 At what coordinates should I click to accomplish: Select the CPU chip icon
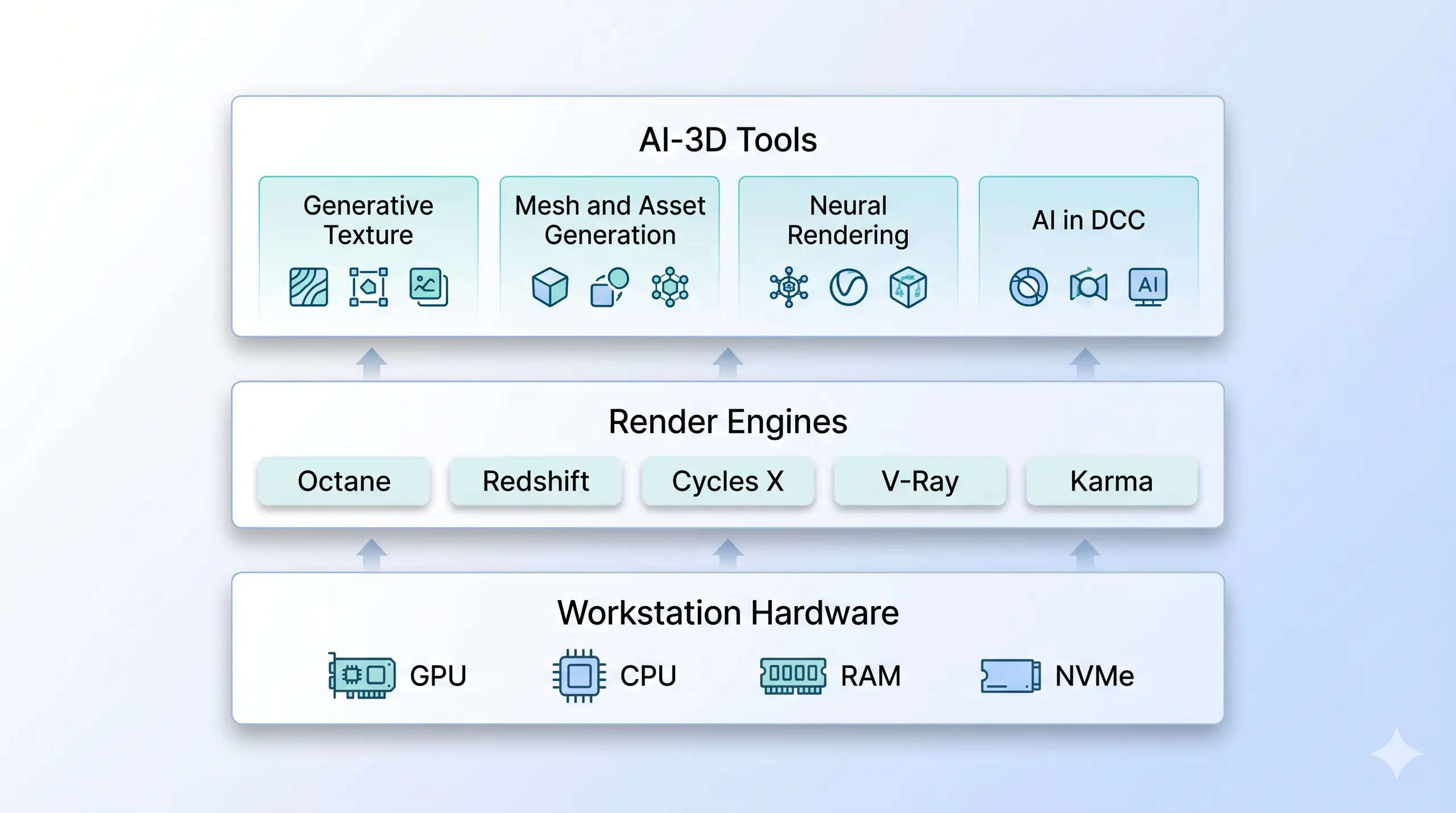click(580, 676)
